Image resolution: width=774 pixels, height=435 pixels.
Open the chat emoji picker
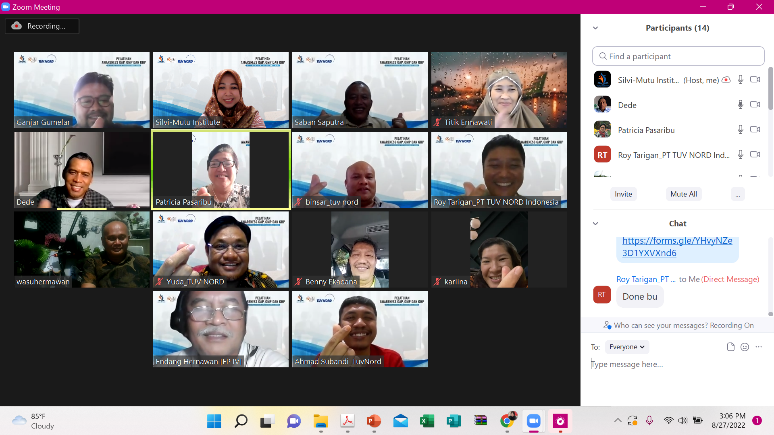(745, 346)
